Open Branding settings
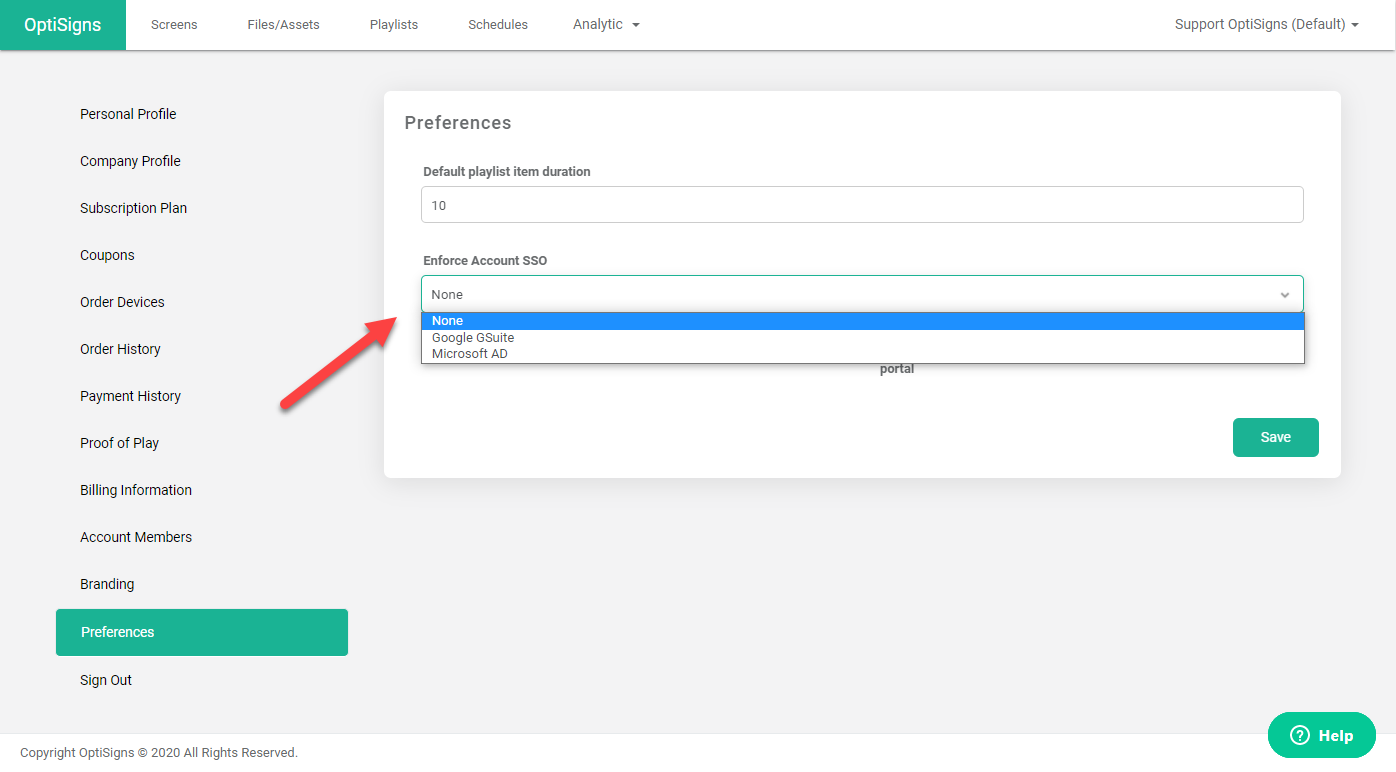 107,584
